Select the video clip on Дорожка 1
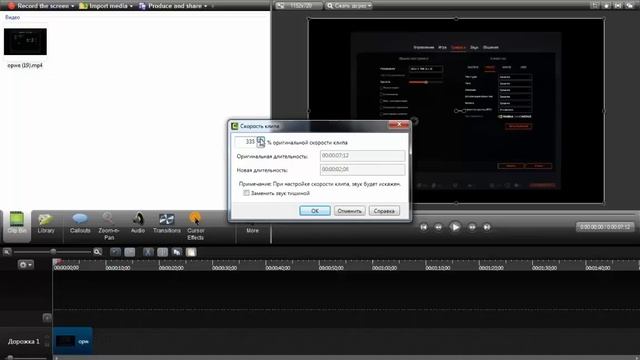The width and height of the screenshot is (640, 360). [73, 341]
